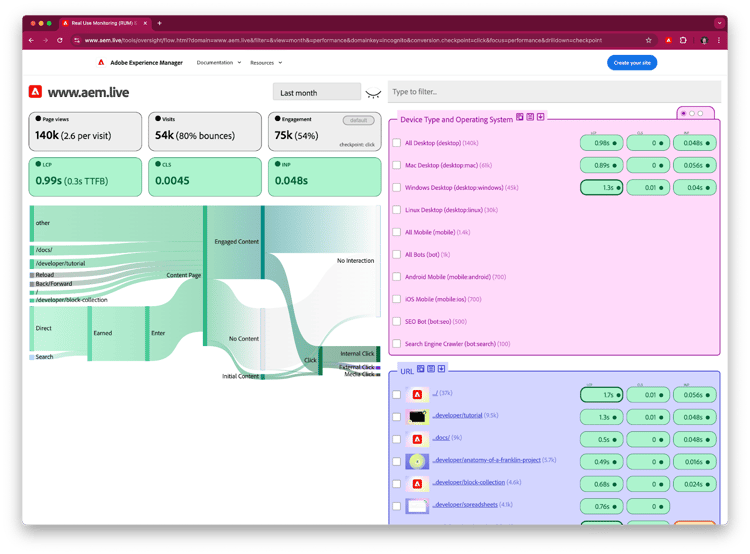
Task: Open the Adobe browser extension icon
Action: coord(669,40)
